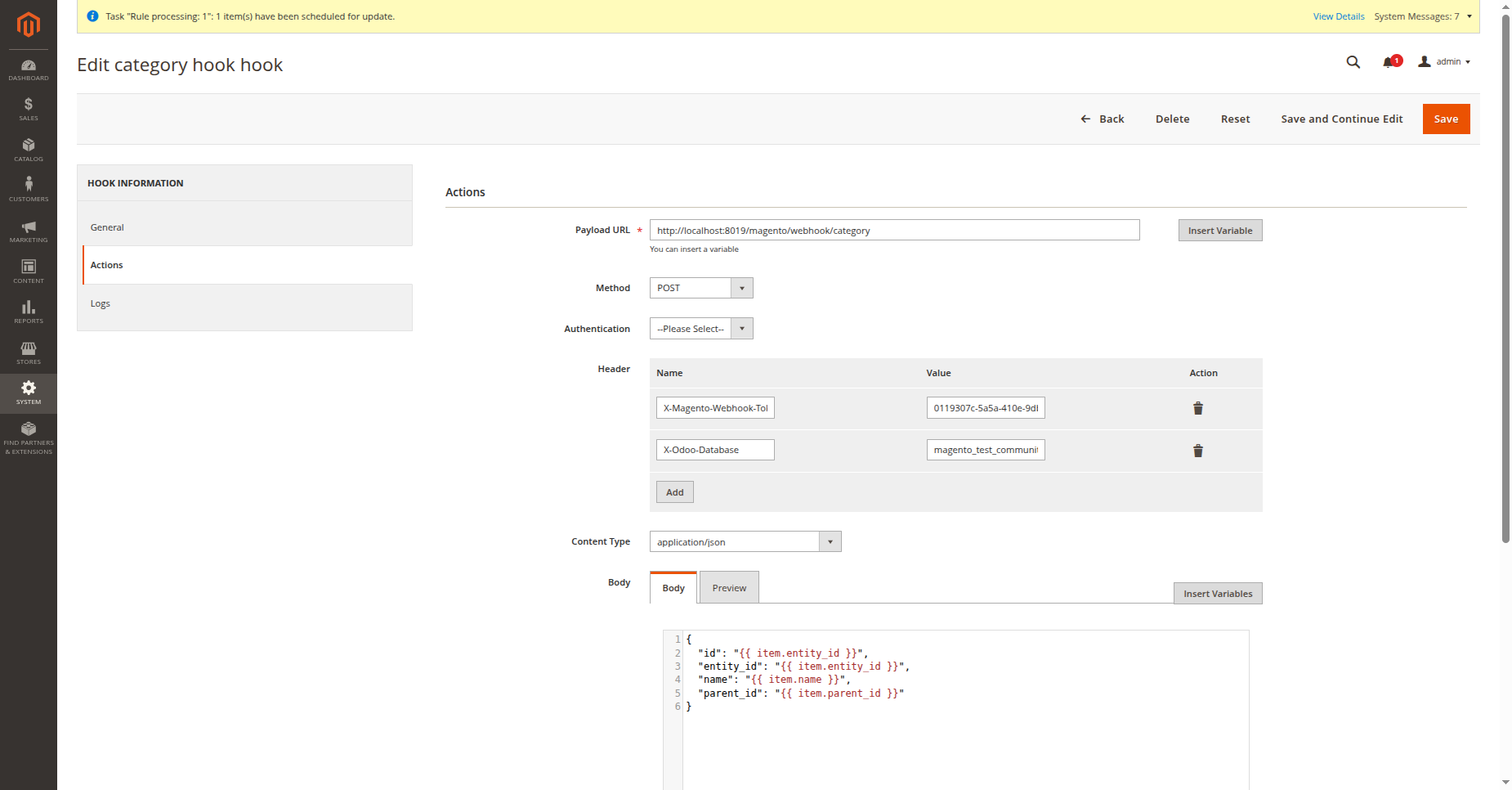Screen dimensions: 1512x790
Task: Click the Insert Variables button
Action: coord(1218,594)
